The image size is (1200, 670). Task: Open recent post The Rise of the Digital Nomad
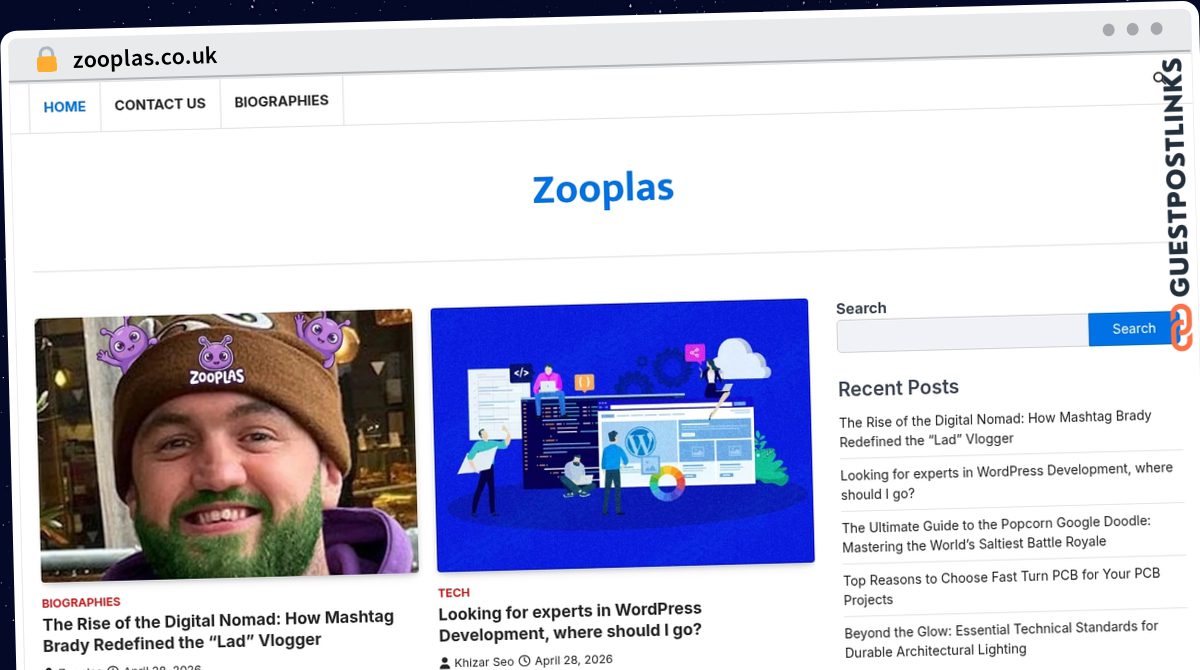click(x=996, y=428)
